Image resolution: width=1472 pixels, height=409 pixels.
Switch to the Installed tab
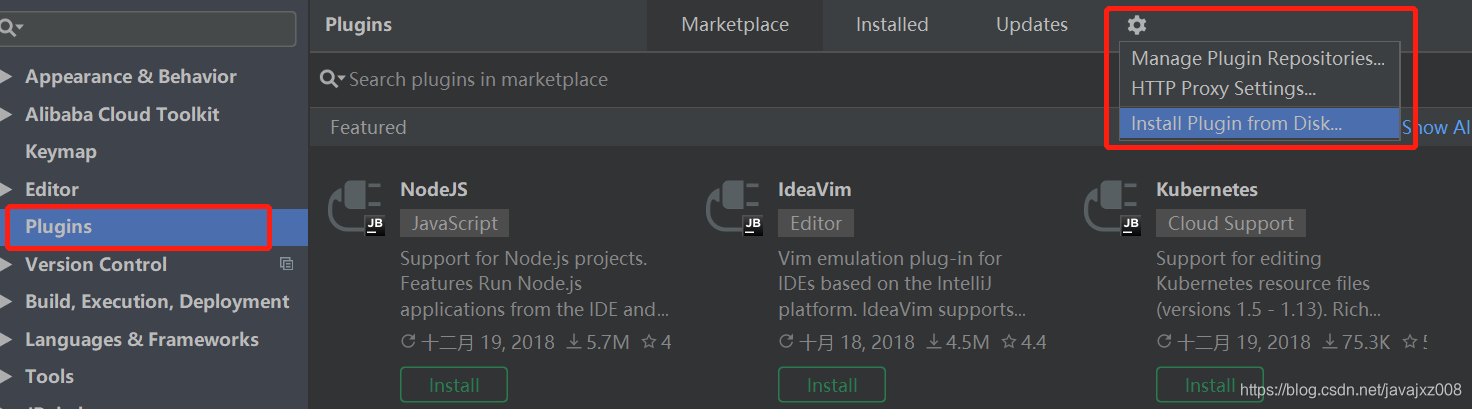coord(892,25)
